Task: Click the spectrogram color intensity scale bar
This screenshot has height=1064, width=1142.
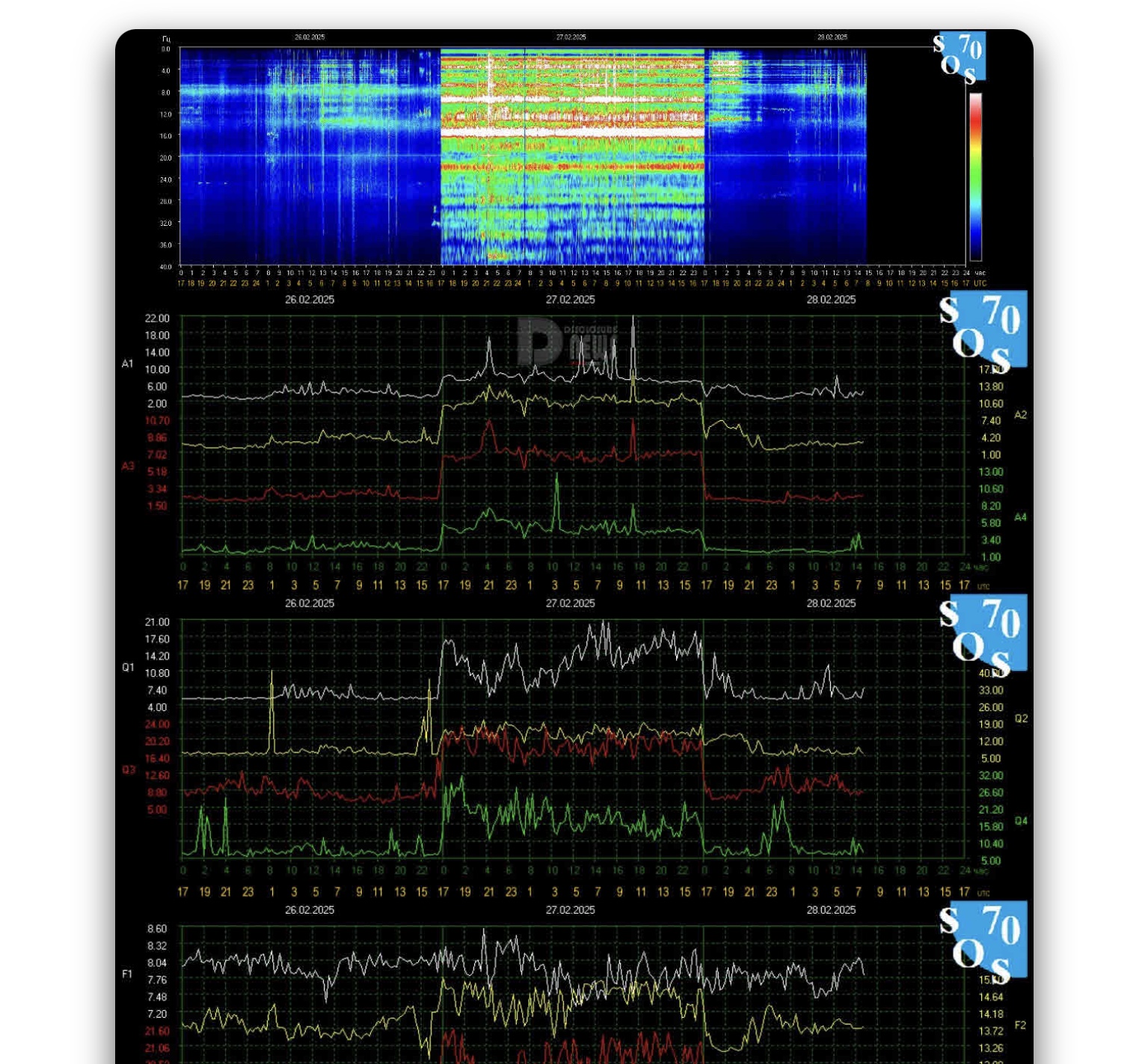Action: tap(975, 176)
